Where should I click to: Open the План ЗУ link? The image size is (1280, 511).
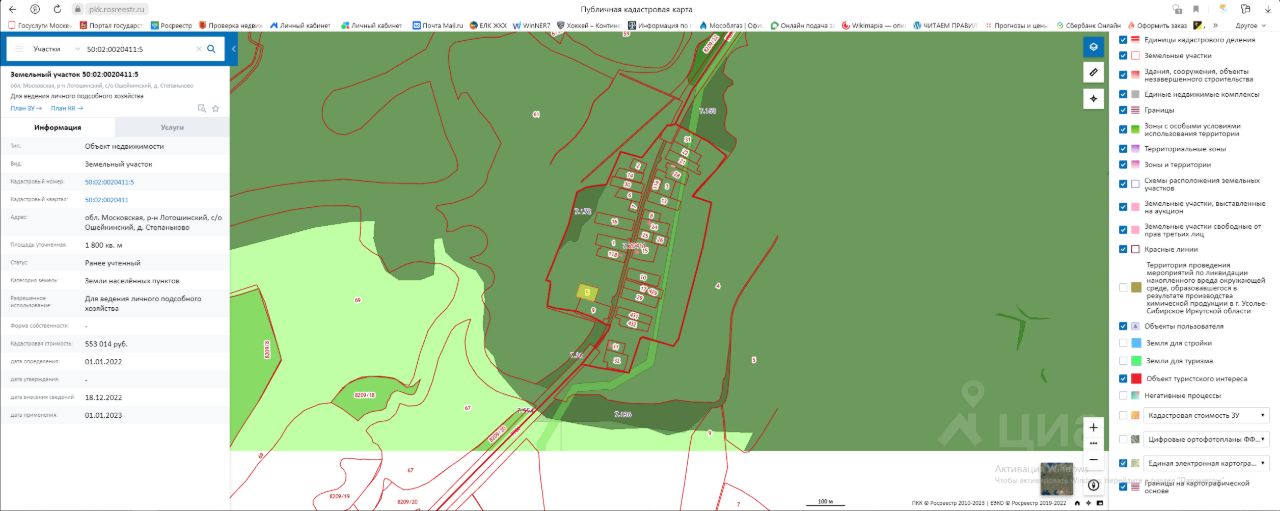pyautogui.click(x=24, y=108)
